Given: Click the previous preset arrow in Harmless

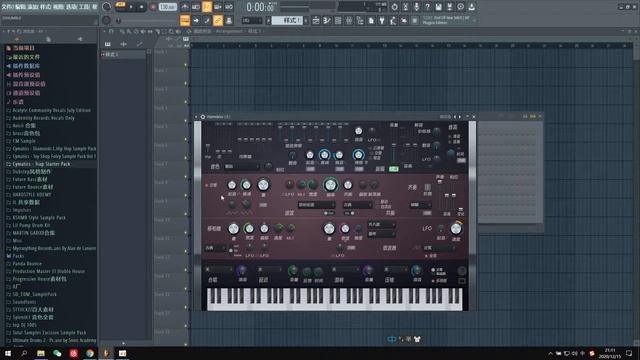Looking at the screenshot, I should point(455,117).
